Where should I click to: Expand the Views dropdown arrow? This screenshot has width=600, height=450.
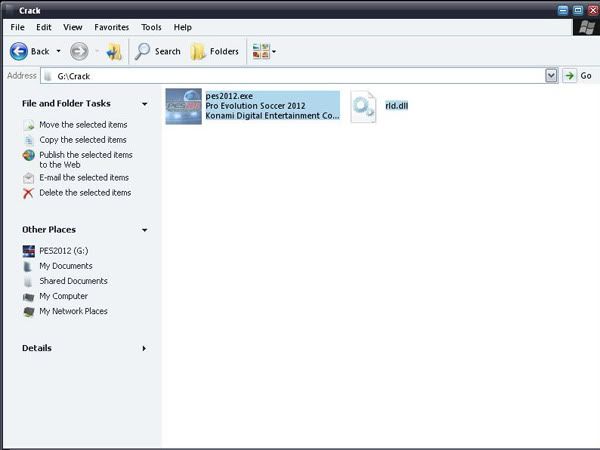[x=274, y=52]
